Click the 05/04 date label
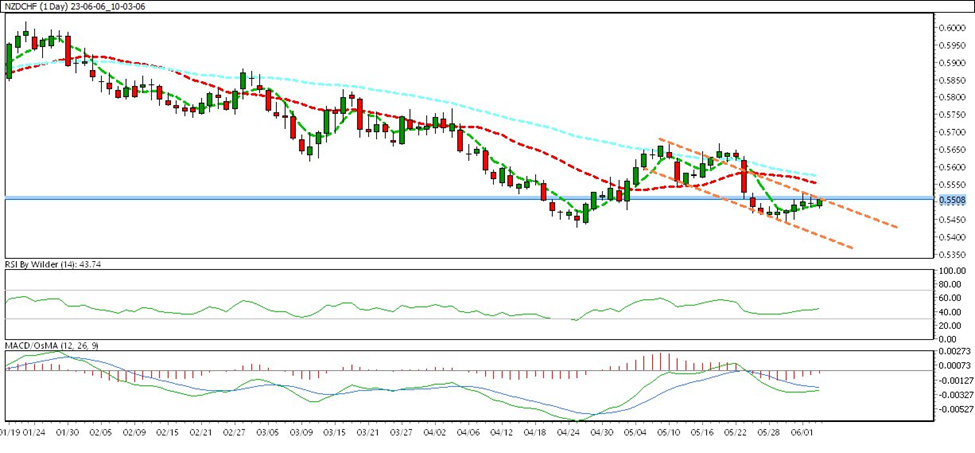Viewport: 975px width, 453px height. click(635, 430)
